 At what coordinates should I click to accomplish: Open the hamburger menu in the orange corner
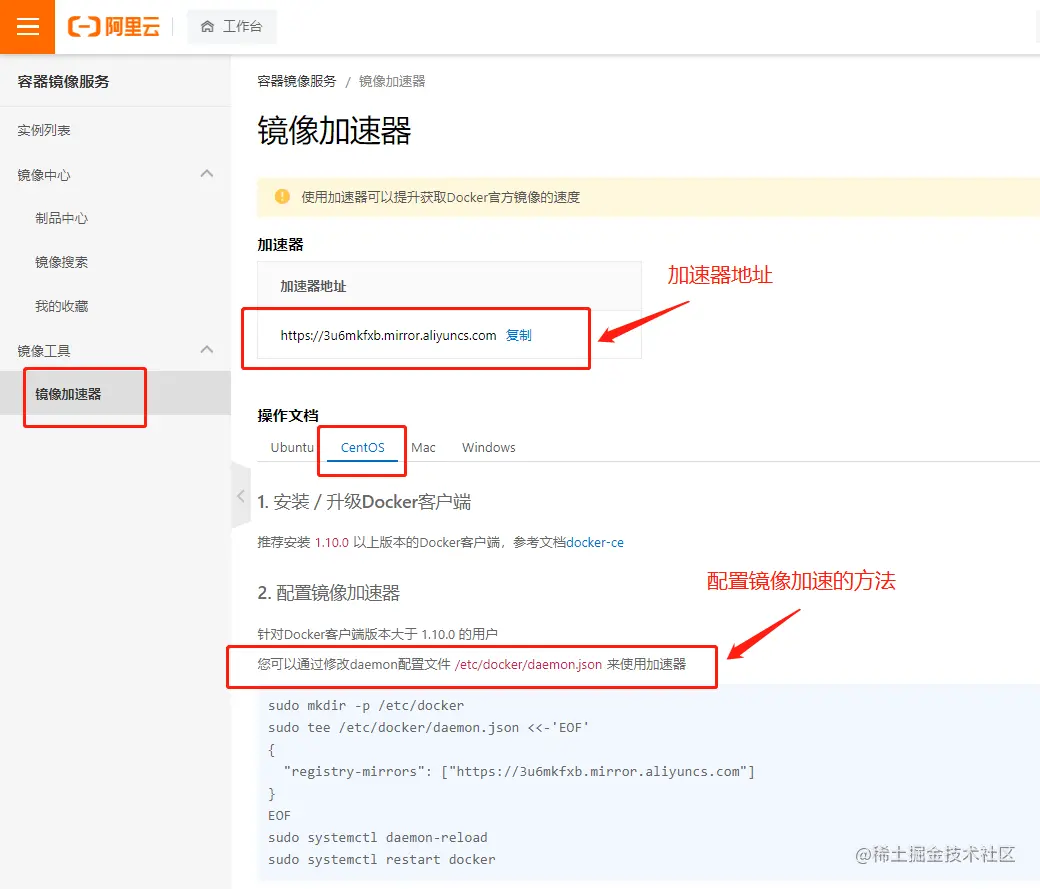27,27
